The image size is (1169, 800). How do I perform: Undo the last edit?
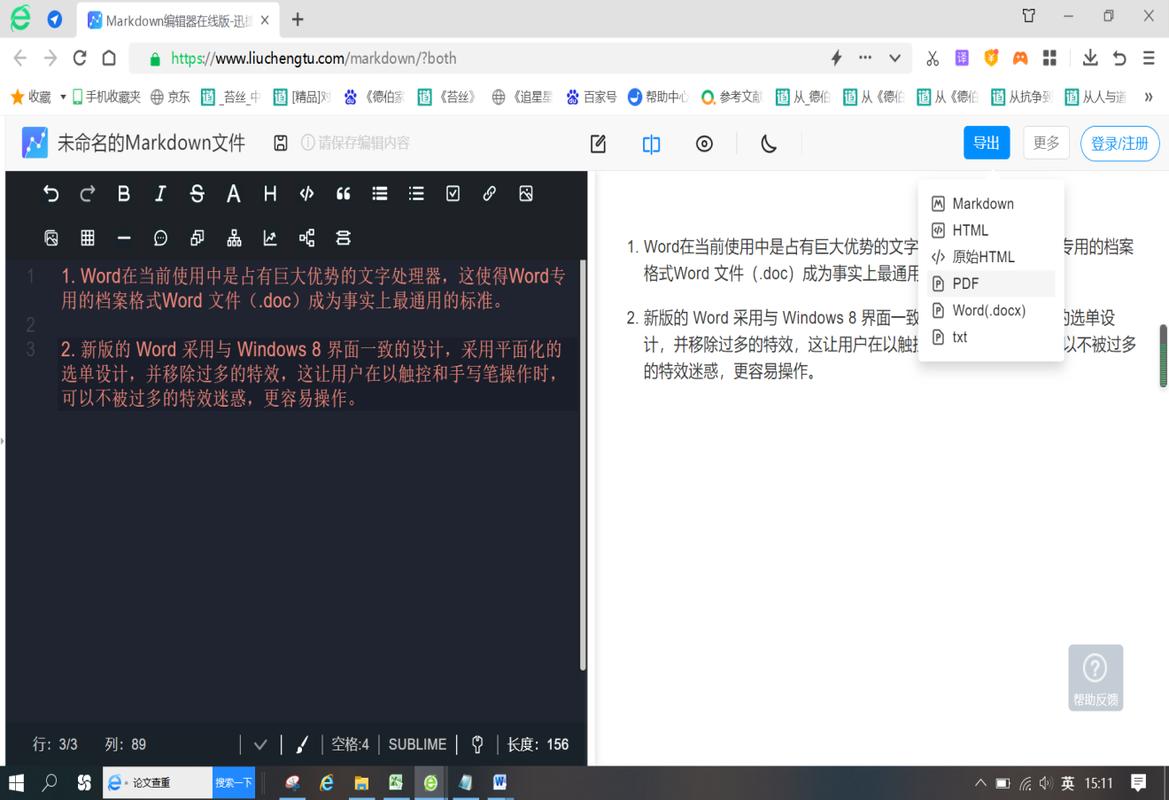tap(51, 193)
